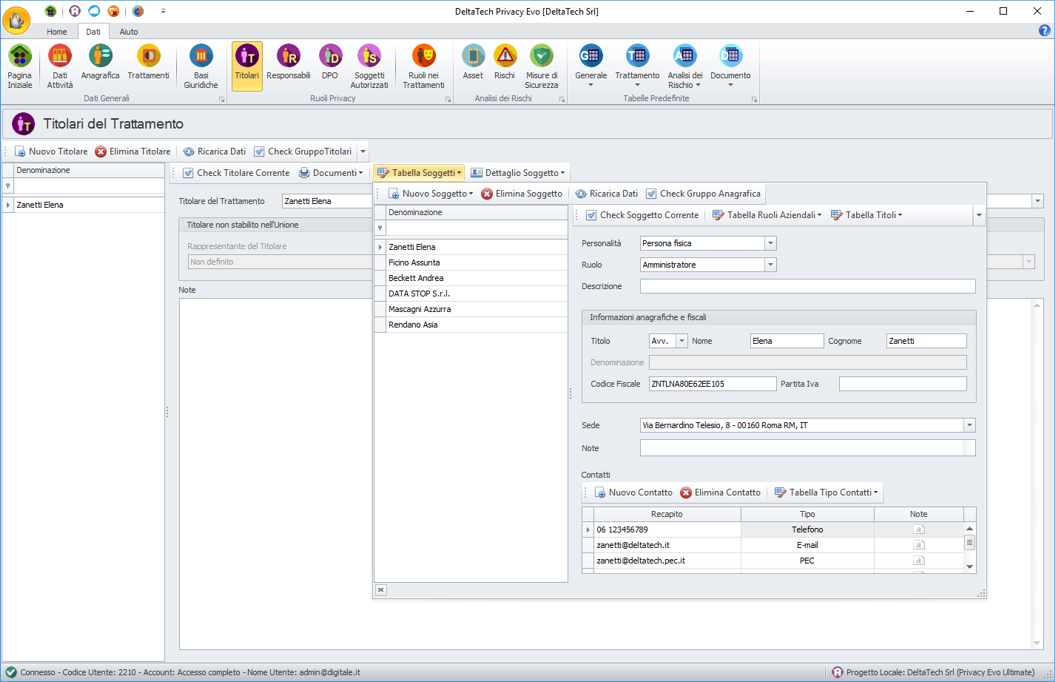Open the Responsabili ribbon icon
This screenshot has height=682, width=1055.
pos(288,62)
